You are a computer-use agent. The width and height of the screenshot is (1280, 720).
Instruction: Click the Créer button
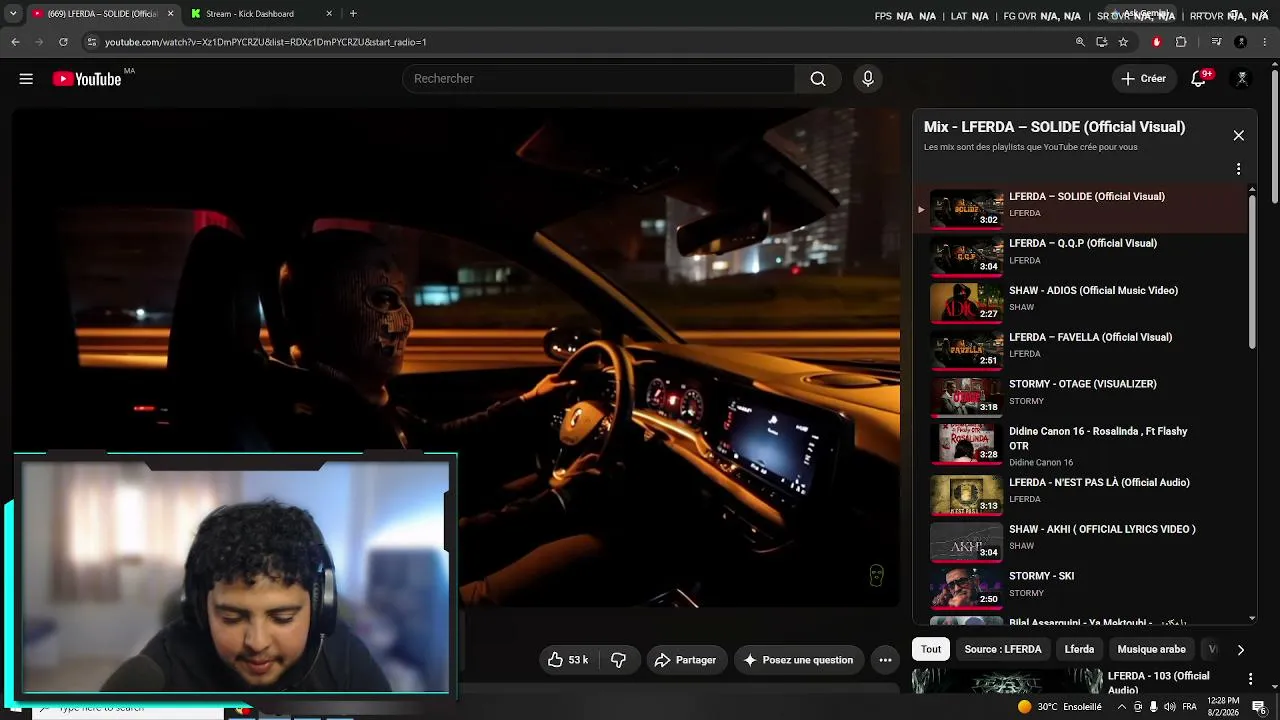click(1143, 79)
